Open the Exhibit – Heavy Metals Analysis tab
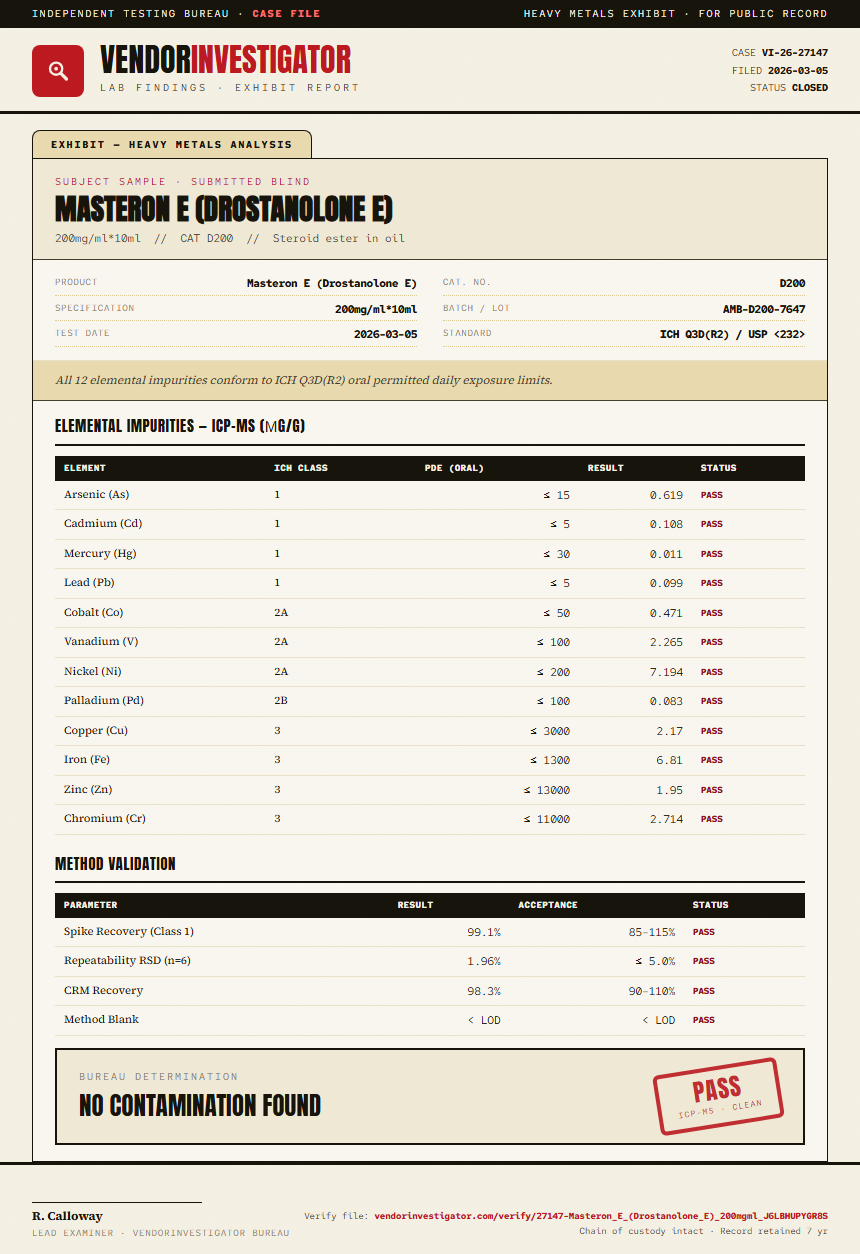The width and height of the screenshot is (860, 1254). (172, 144)
